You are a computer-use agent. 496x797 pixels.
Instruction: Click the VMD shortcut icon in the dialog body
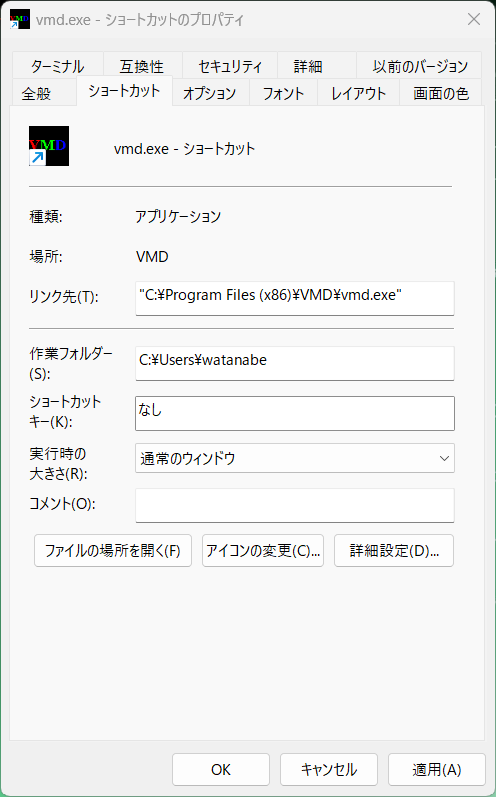coord(49,146)
